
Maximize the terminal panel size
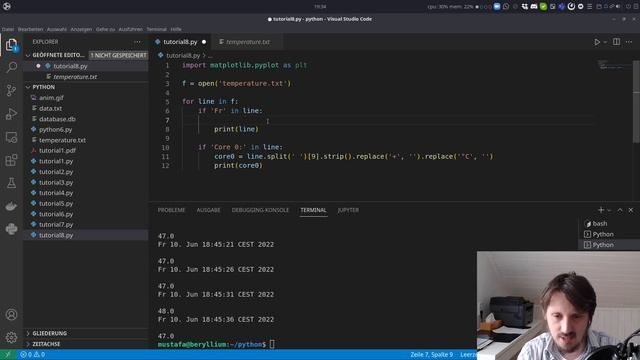[620, 210]
